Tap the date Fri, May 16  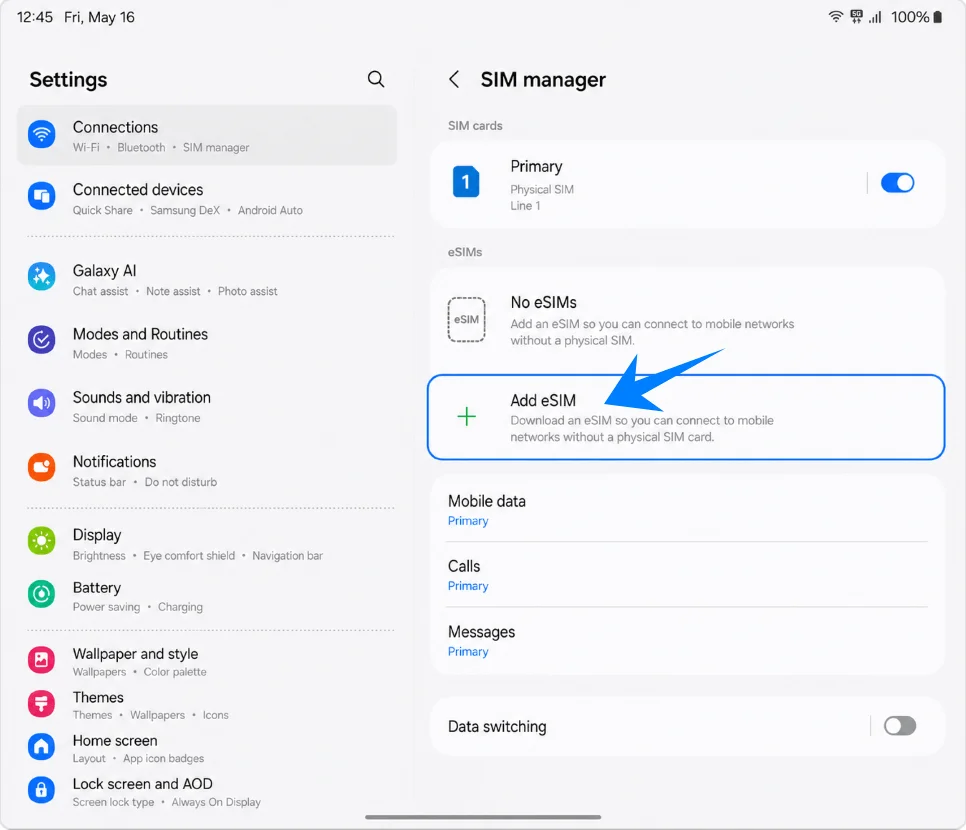tap(99, 17)
